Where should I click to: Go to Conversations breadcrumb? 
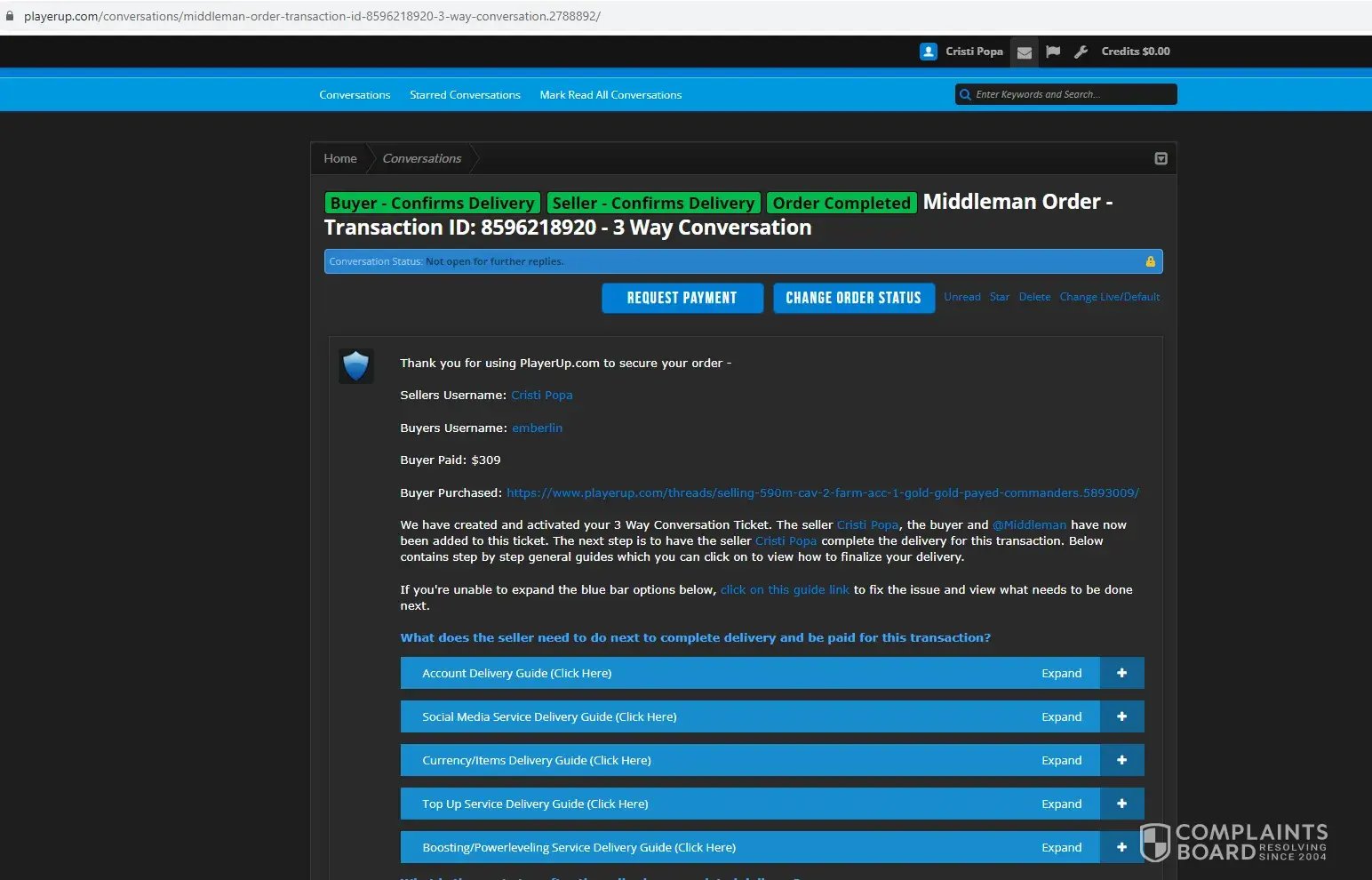[x=422, y=158]
